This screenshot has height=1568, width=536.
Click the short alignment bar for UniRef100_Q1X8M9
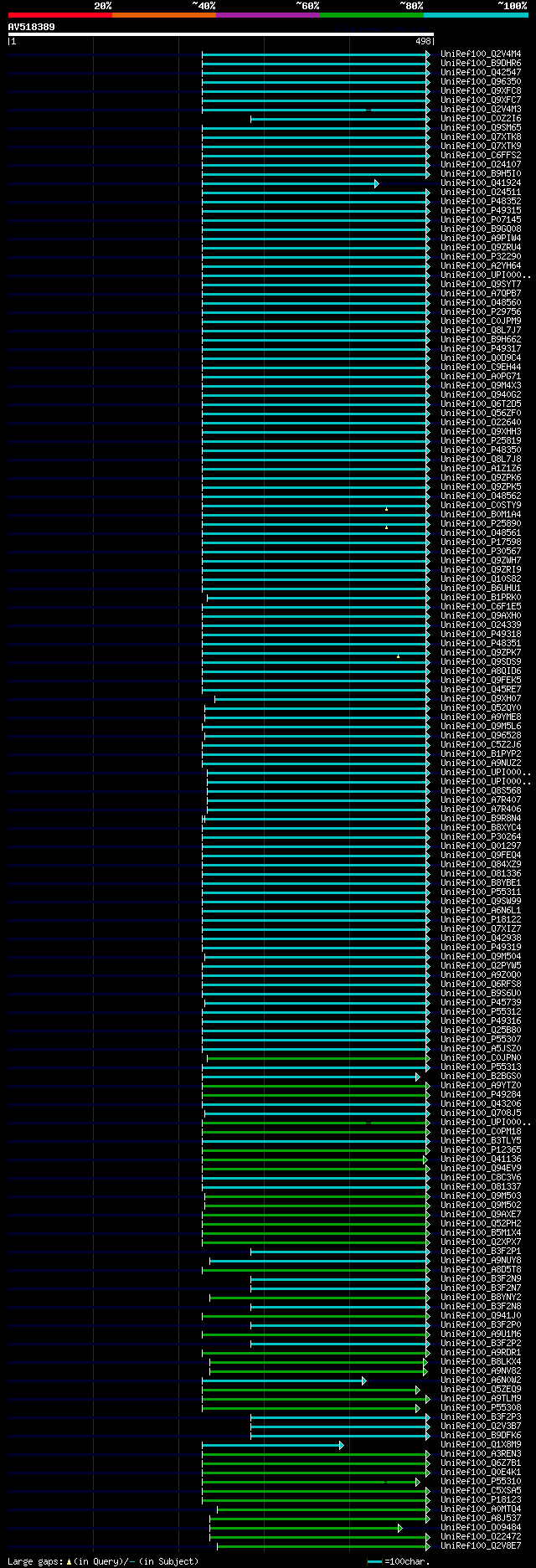[272, 1445]
